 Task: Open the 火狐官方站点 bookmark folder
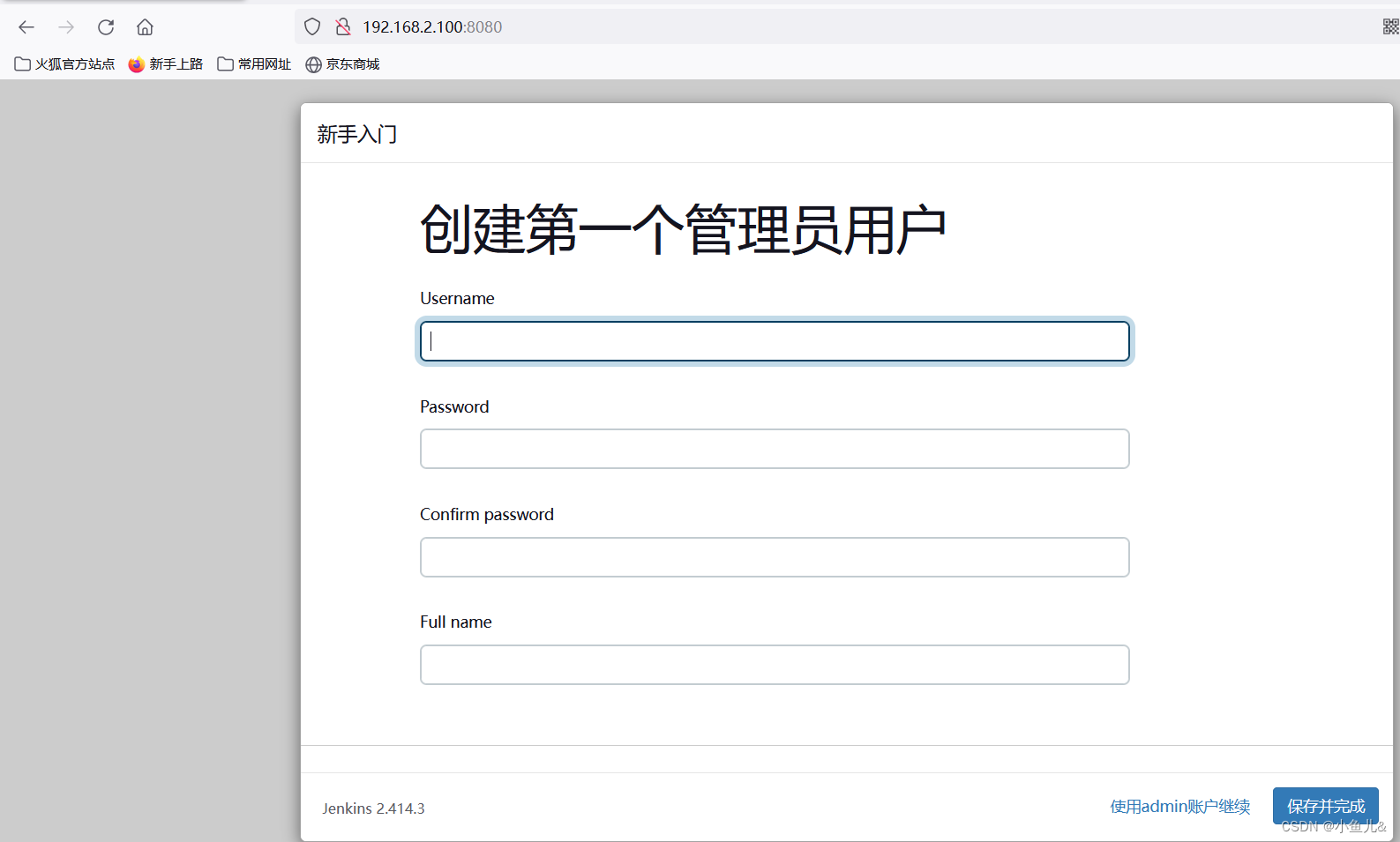[x=64, y=64]
